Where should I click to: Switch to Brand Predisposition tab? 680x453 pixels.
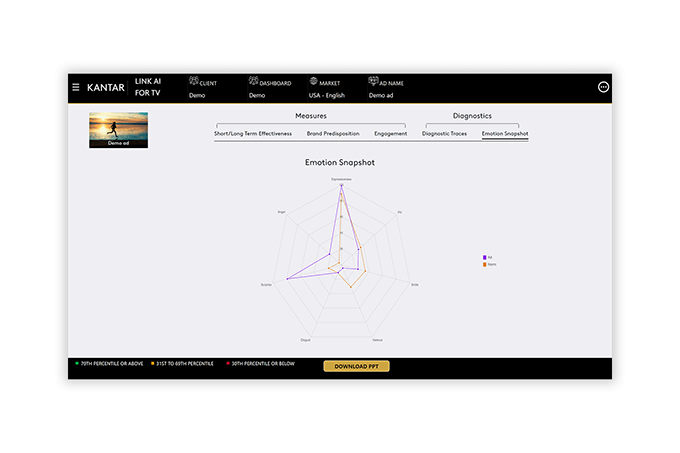point(333,133)
